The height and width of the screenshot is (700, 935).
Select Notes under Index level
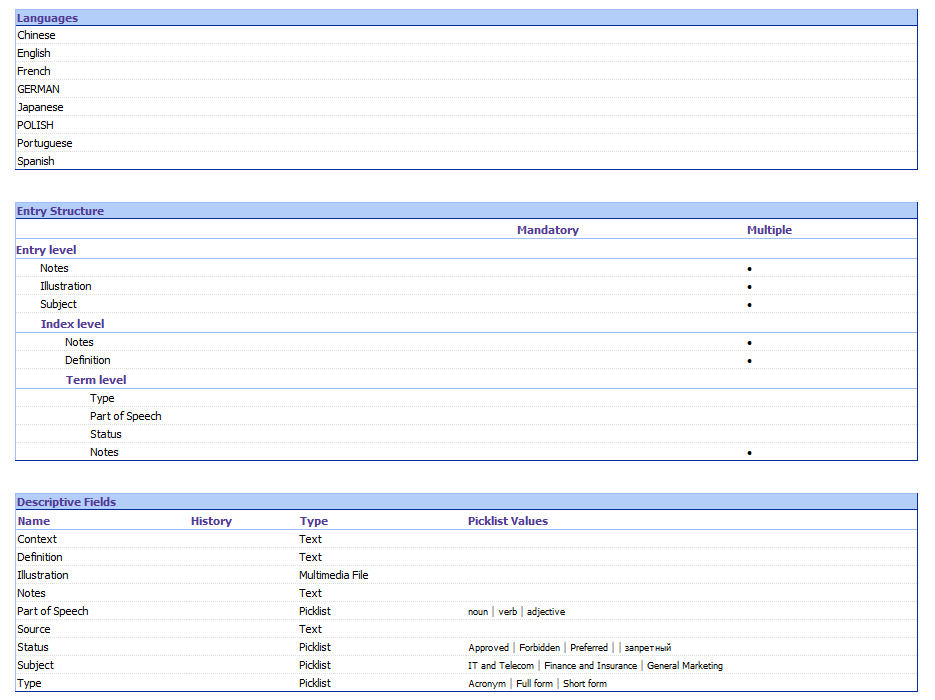point(79,342)
